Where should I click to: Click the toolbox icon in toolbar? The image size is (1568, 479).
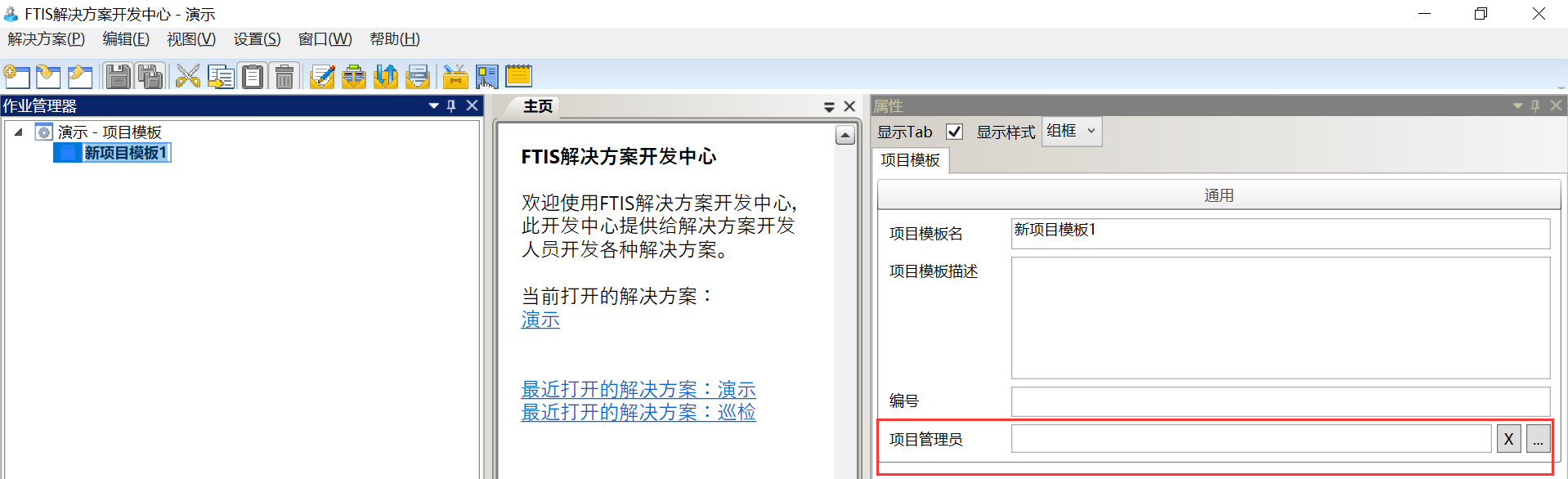click(x=455, y=77)
